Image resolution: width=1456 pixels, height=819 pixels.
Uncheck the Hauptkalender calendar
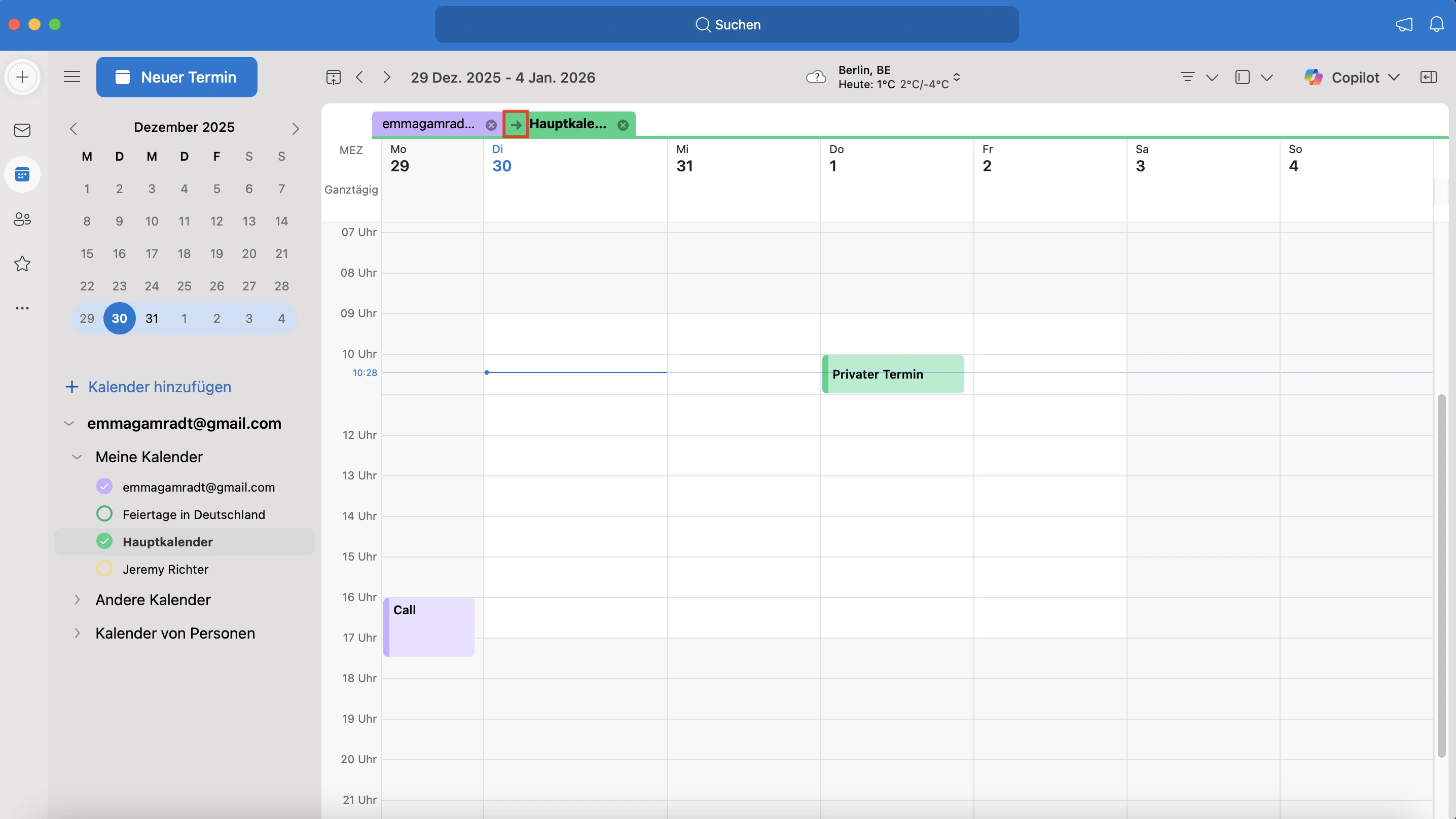click(x=104, y=541)
